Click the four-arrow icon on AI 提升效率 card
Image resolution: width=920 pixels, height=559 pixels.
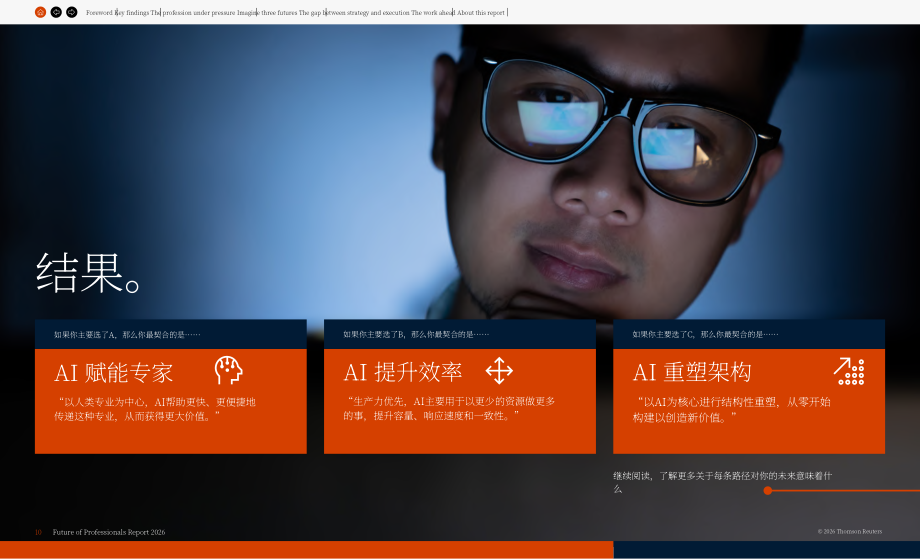click(499, 371)
